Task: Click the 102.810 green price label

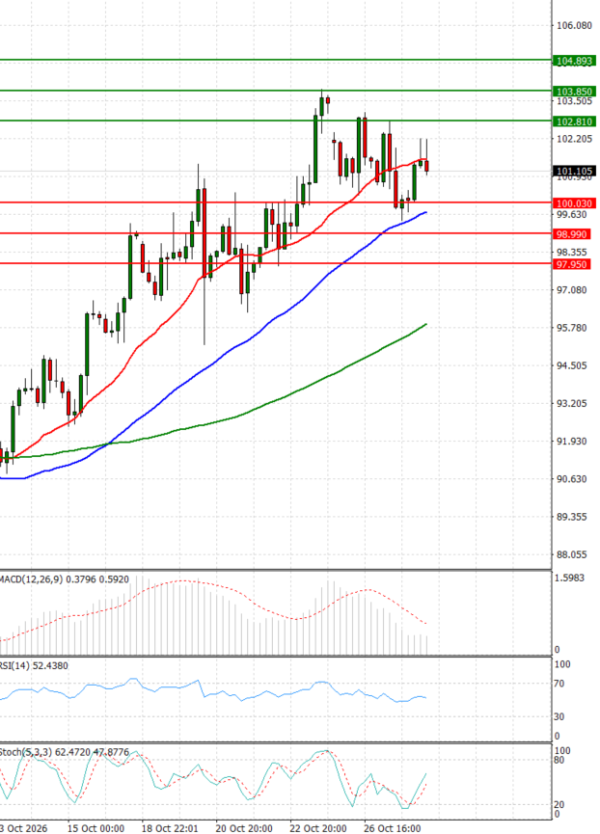Action: pos(574,121)
